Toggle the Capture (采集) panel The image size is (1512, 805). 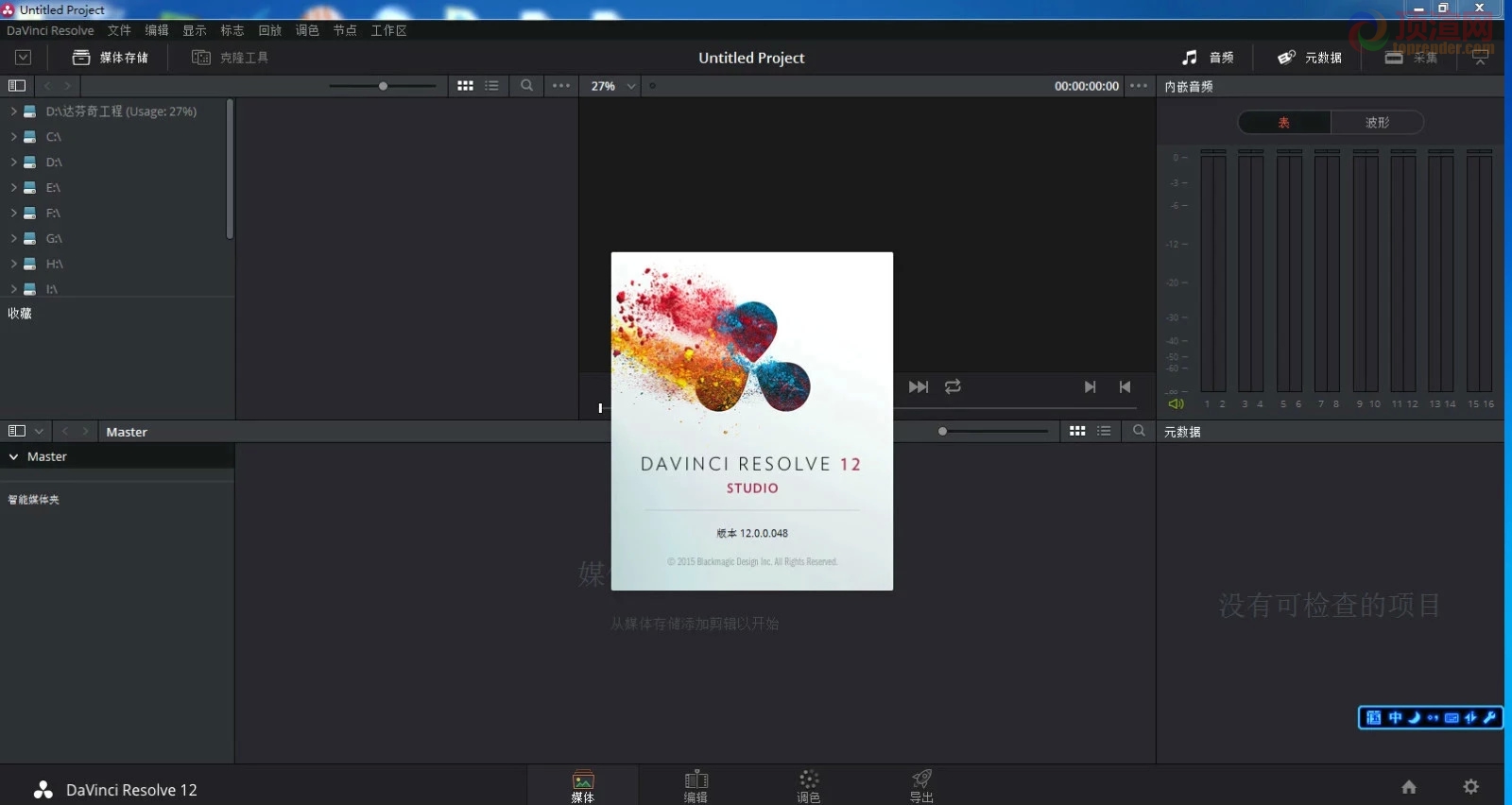(x=1411, y=58)
